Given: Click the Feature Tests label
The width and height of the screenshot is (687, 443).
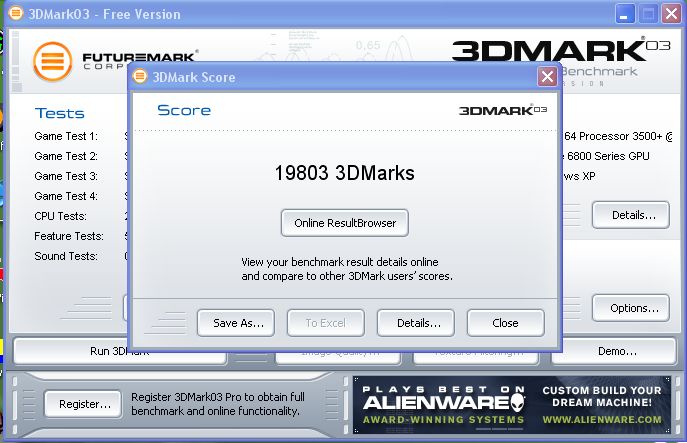Looking at the screenshot, I should [x=69, y=236].
